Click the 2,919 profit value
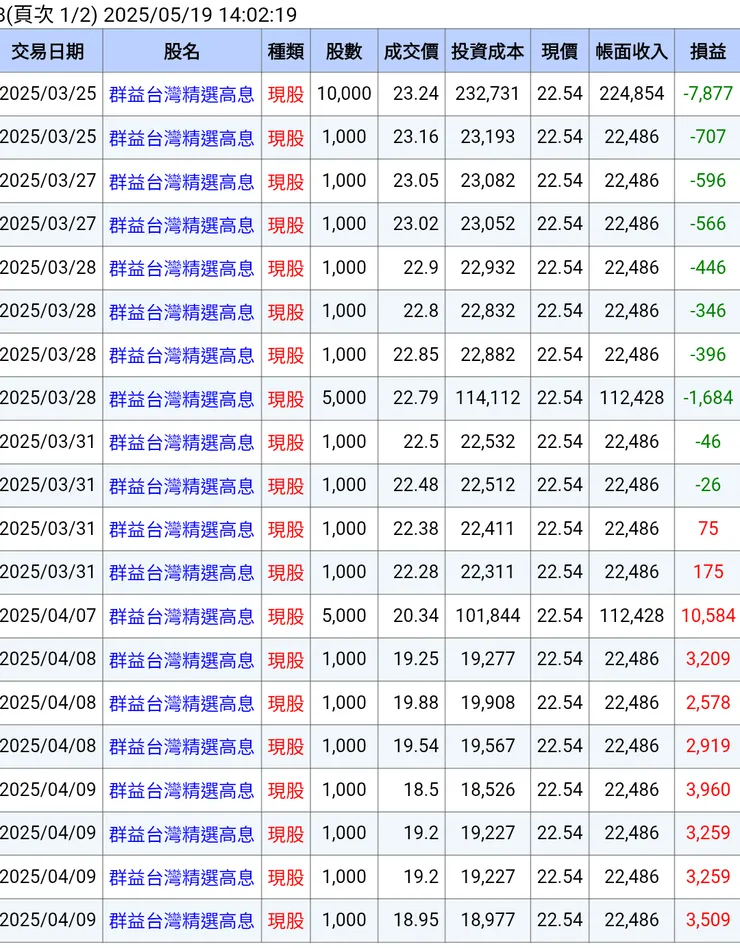This screenshot has height=948, width=740. coord(708,747)
